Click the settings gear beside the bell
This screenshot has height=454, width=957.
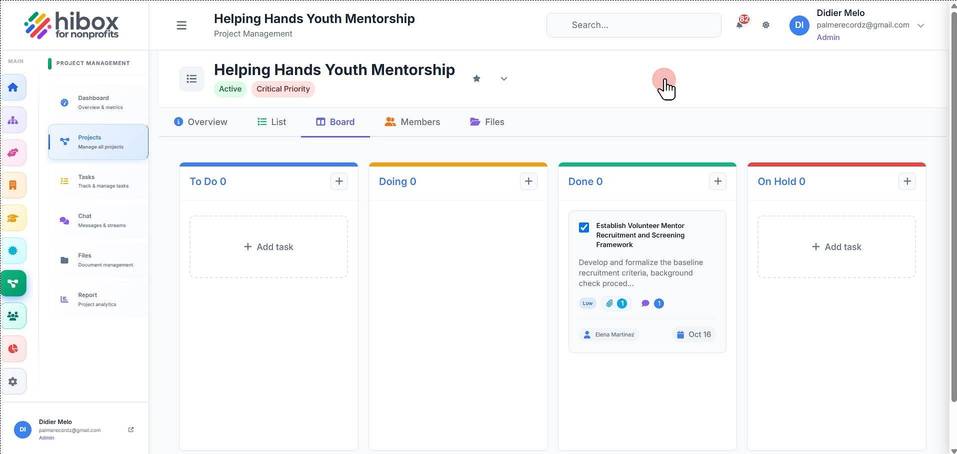point(766,25)
